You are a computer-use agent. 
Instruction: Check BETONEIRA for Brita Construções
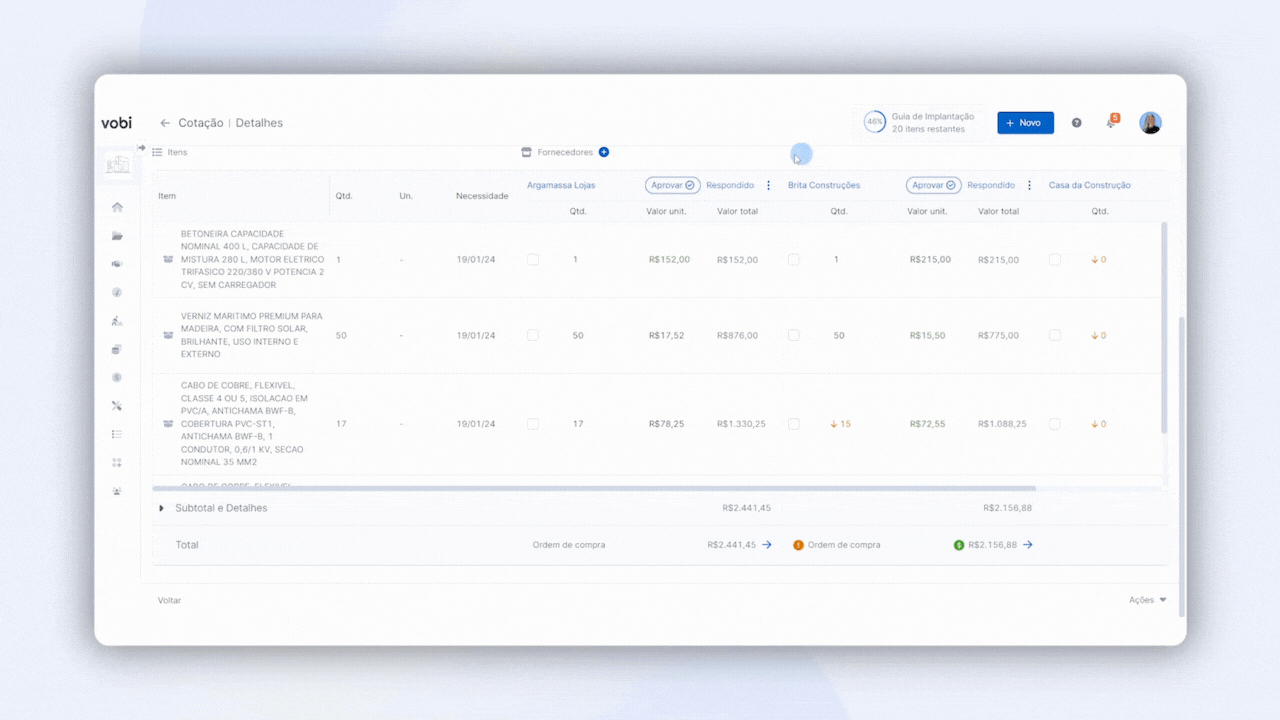tap(794, 259)
